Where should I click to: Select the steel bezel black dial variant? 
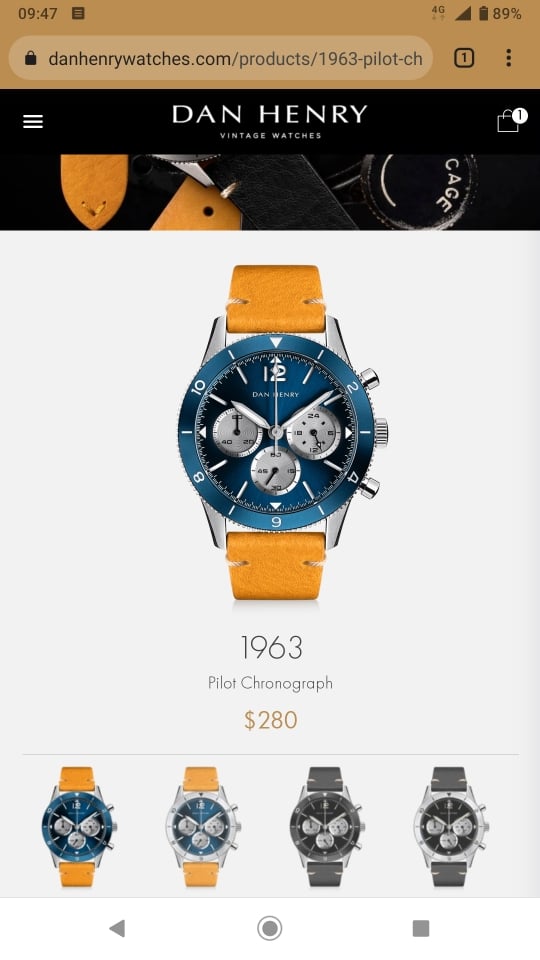[x=450, y=826]
